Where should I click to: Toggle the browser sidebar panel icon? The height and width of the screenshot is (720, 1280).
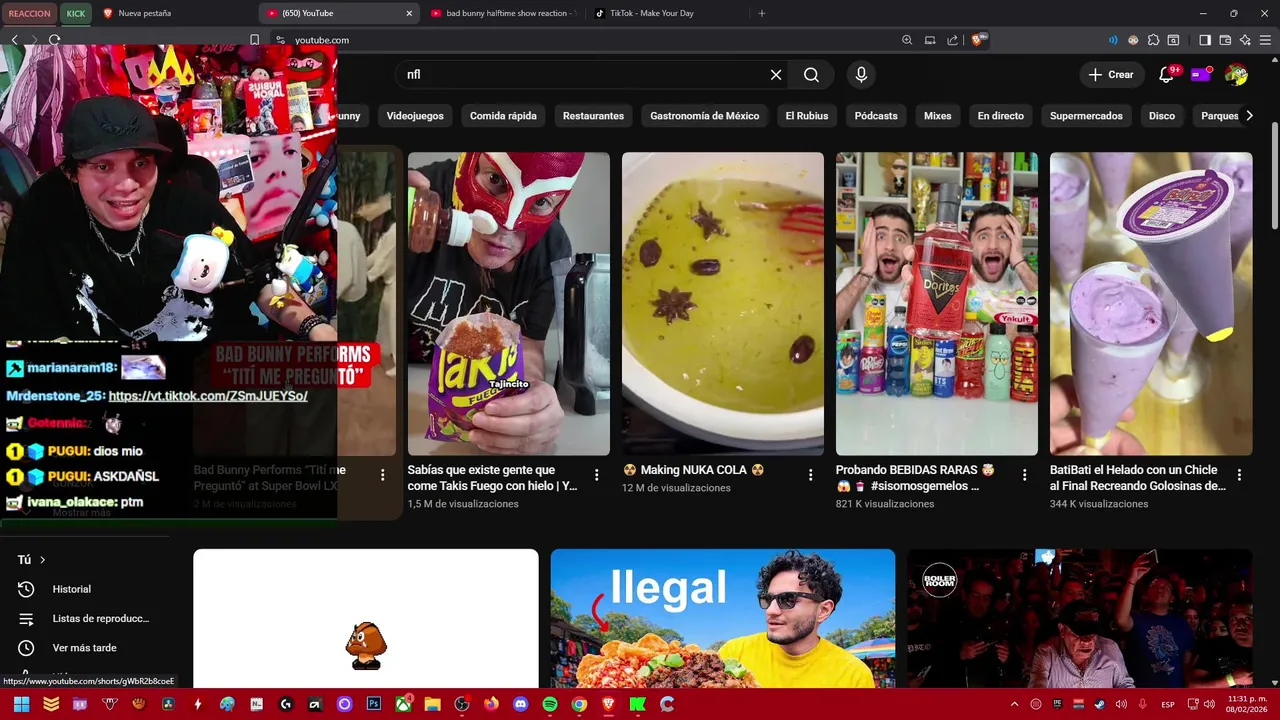tap(1205, 40)
